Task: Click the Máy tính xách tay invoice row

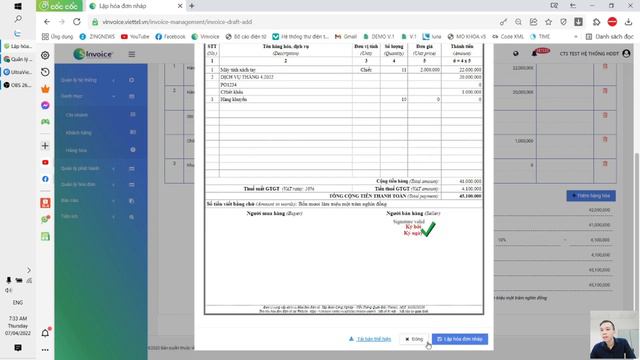Action: pyautogui.click(x=344, y=70)
